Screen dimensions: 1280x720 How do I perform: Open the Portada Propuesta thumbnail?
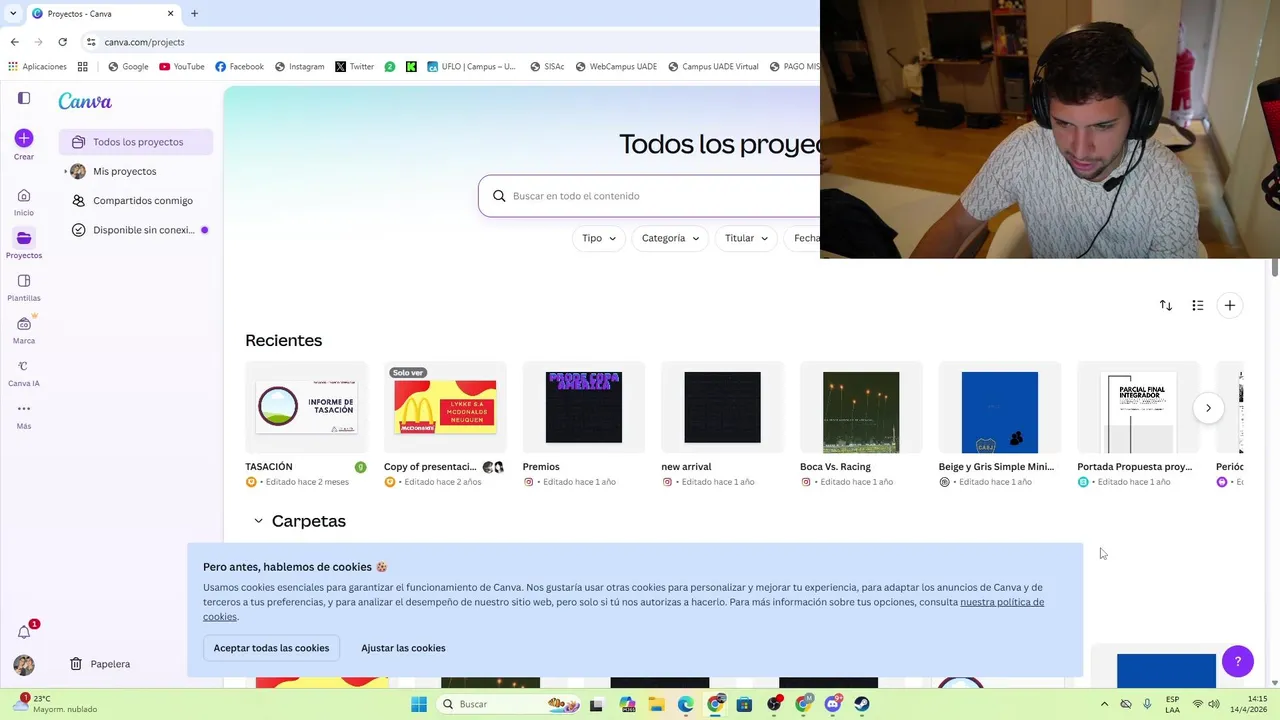[1138, 408]
